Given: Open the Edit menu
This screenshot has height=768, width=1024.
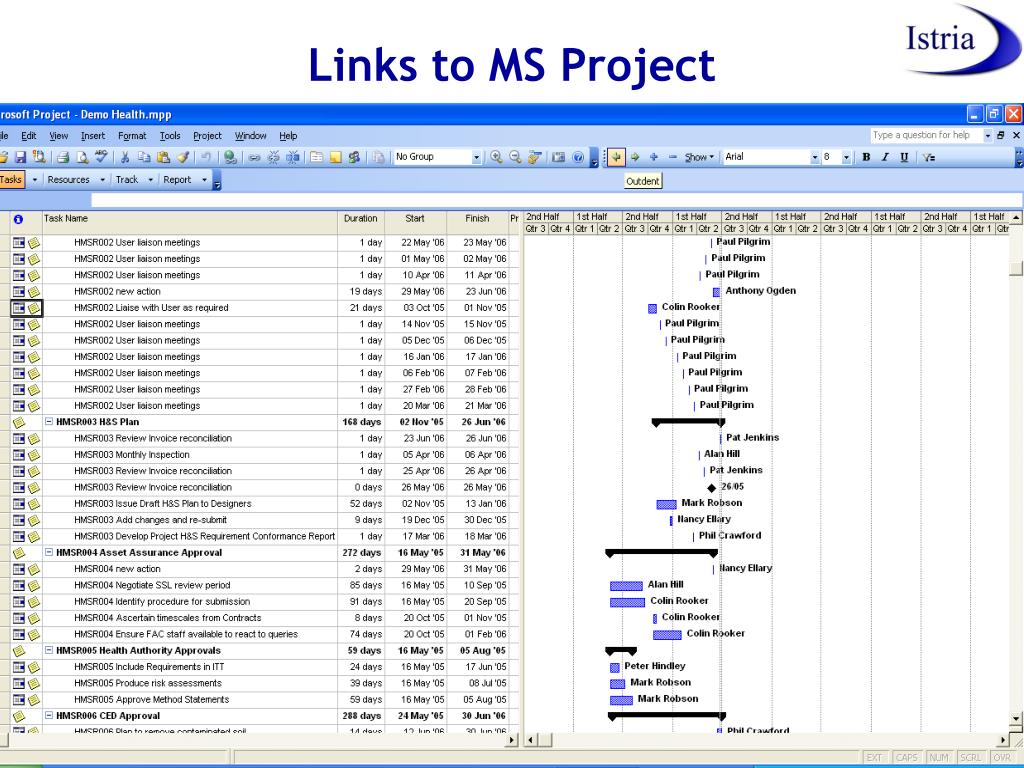Looking at the screenshot, I should (x=29, y=136).
